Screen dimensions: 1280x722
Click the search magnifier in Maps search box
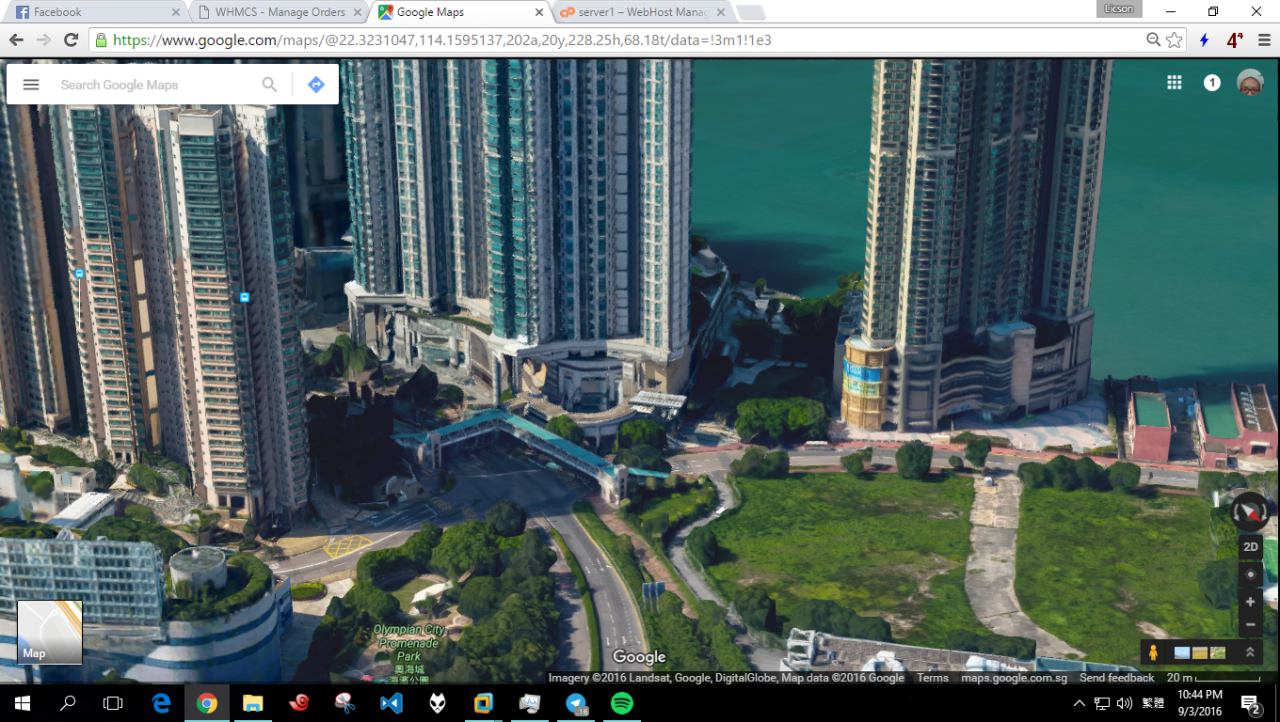pos(269,85)
